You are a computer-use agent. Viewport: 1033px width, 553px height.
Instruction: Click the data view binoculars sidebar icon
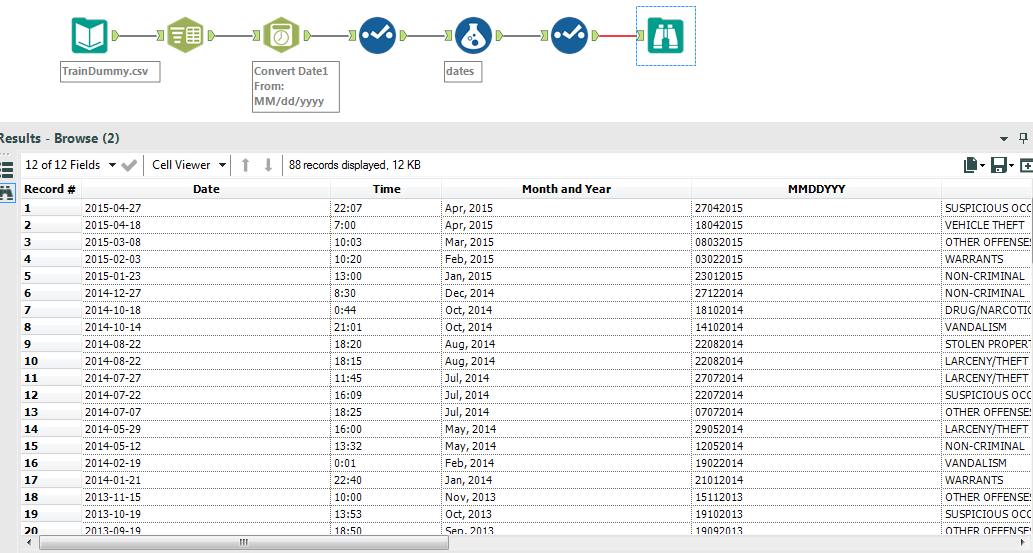click(x=7, y=192)
